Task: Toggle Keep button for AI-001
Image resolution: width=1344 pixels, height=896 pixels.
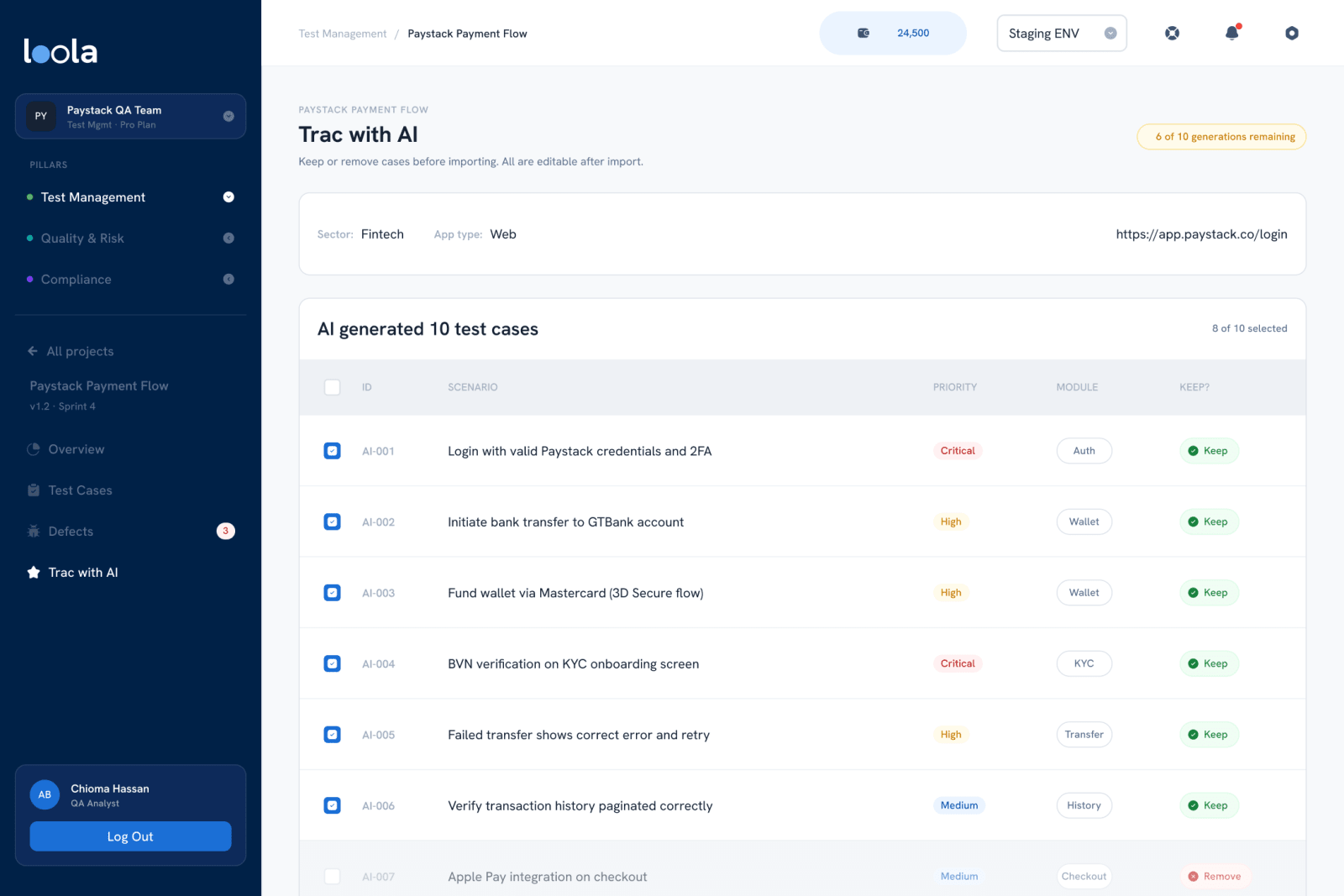Action: point(1210,451)
